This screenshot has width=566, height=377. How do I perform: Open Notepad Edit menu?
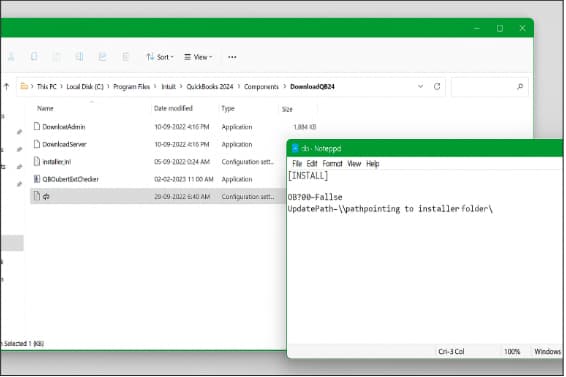point(312,164)
